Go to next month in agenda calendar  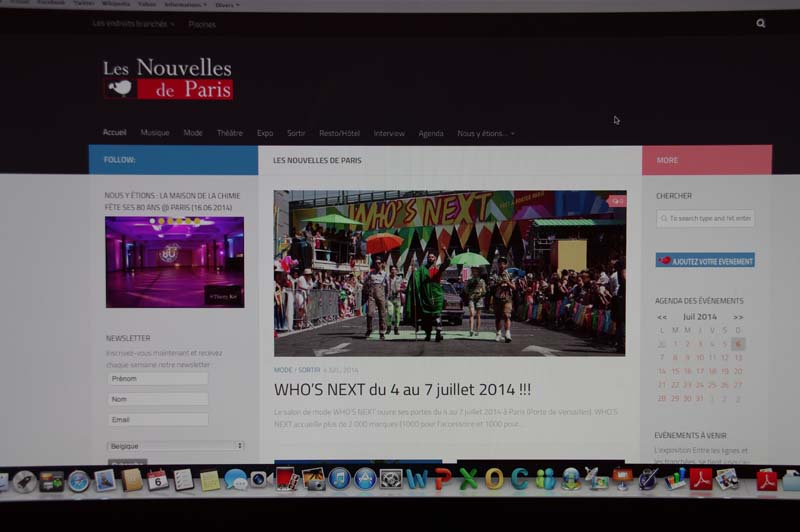tap(738, 317)
